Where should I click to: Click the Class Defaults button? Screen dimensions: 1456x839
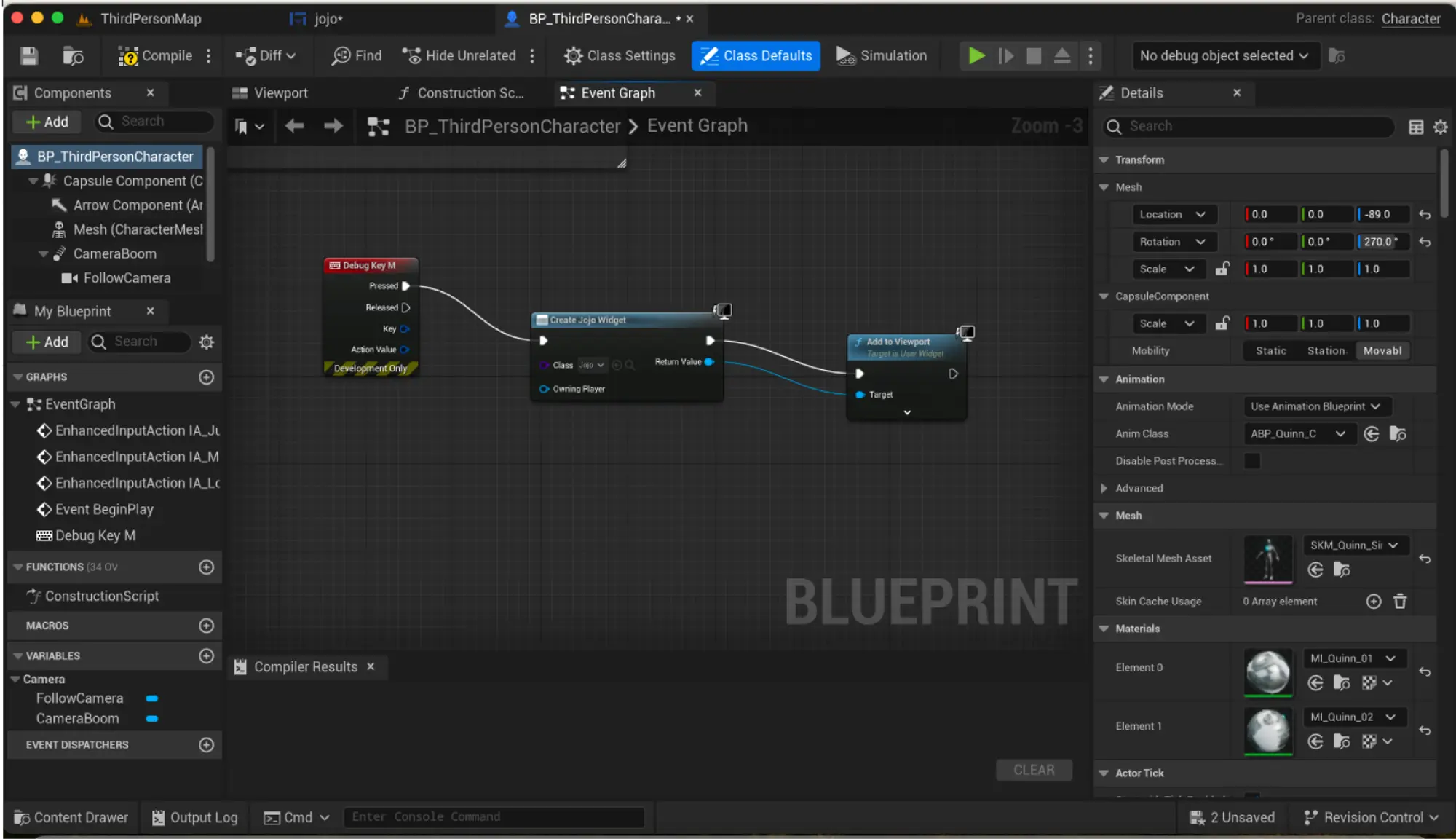756,55
